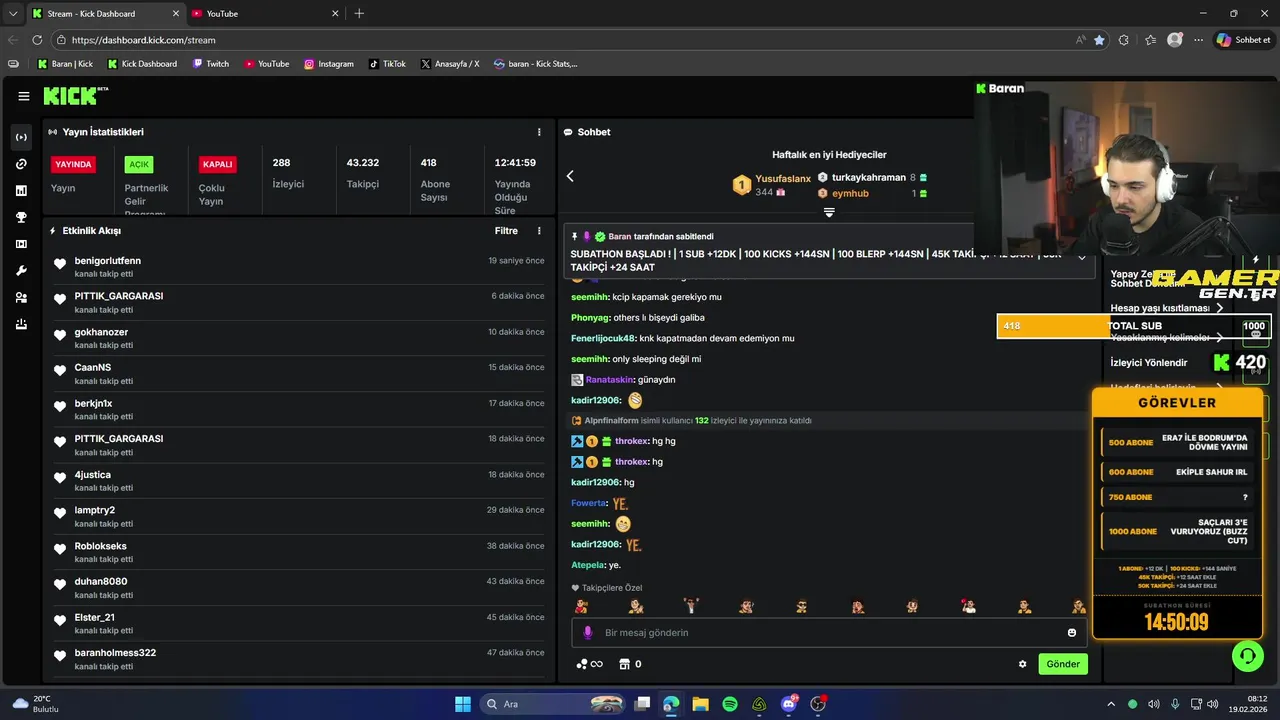Viewport: 1280px width, 720px height.
Task: Select the Stream - Kick Dashboard tab
Action: 105,13
